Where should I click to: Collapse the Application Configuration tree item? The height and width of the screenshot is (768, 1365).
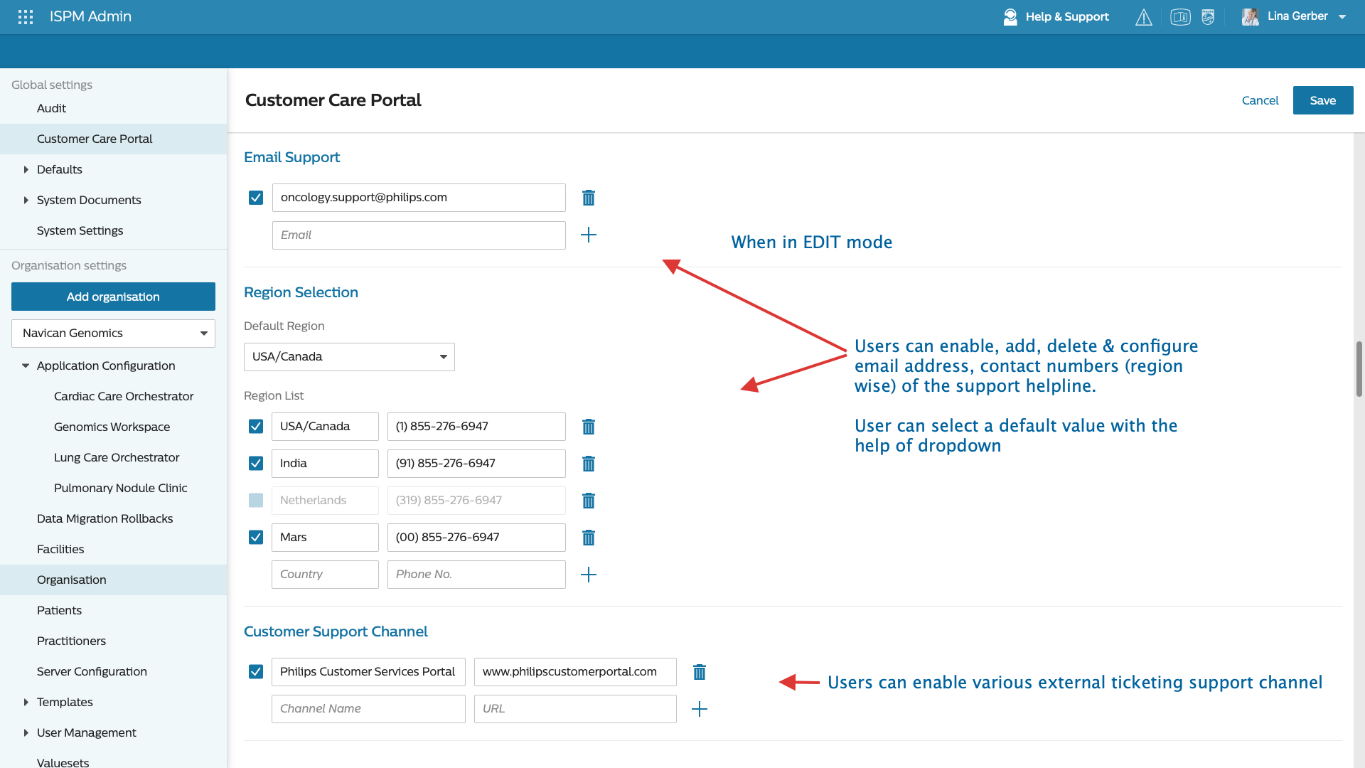click(26, 366)
